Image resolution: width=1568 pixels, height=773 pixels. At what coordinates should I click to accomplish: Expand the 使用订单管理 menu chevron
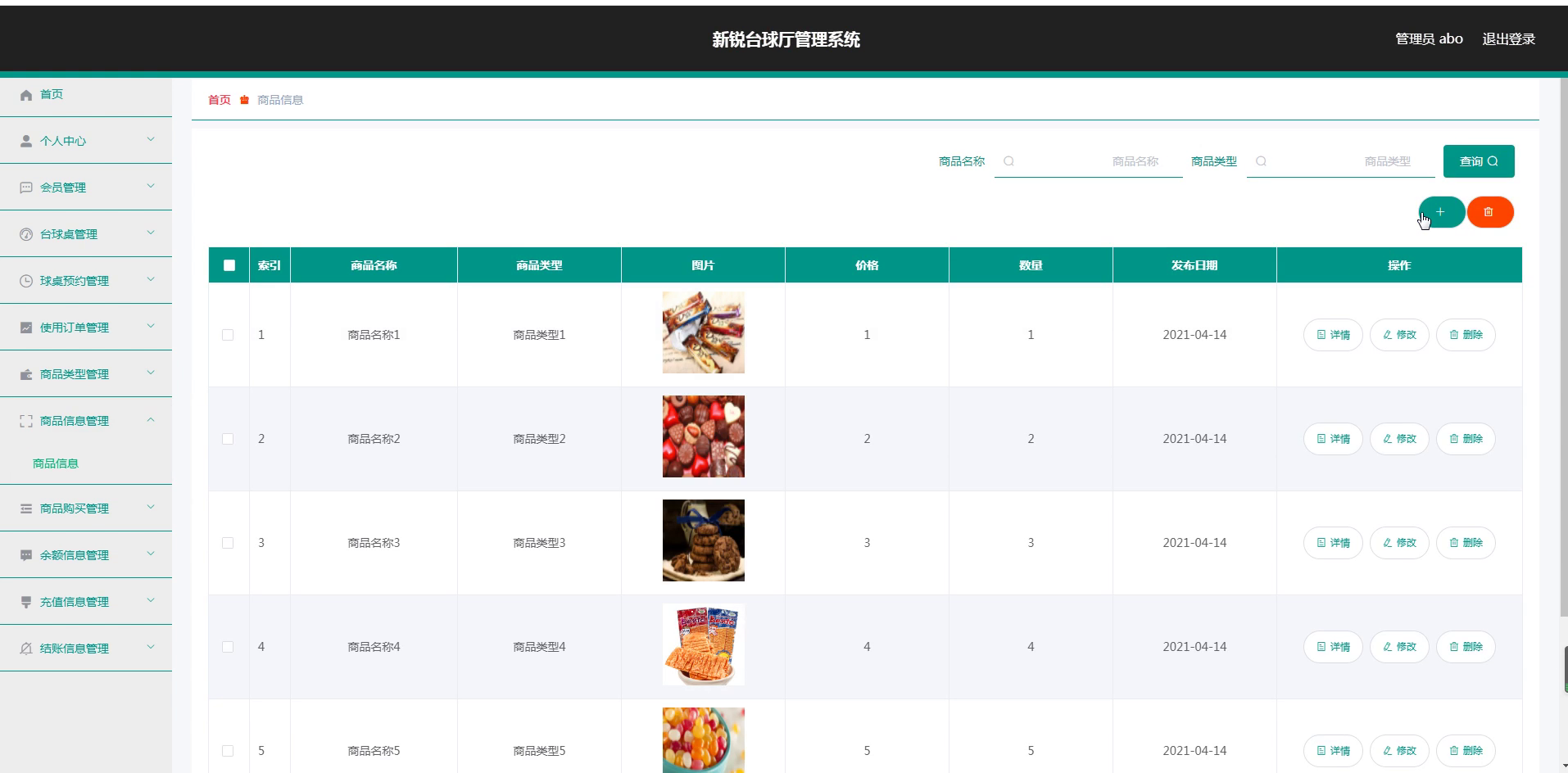pyautogui.click(x=151, y=327)
